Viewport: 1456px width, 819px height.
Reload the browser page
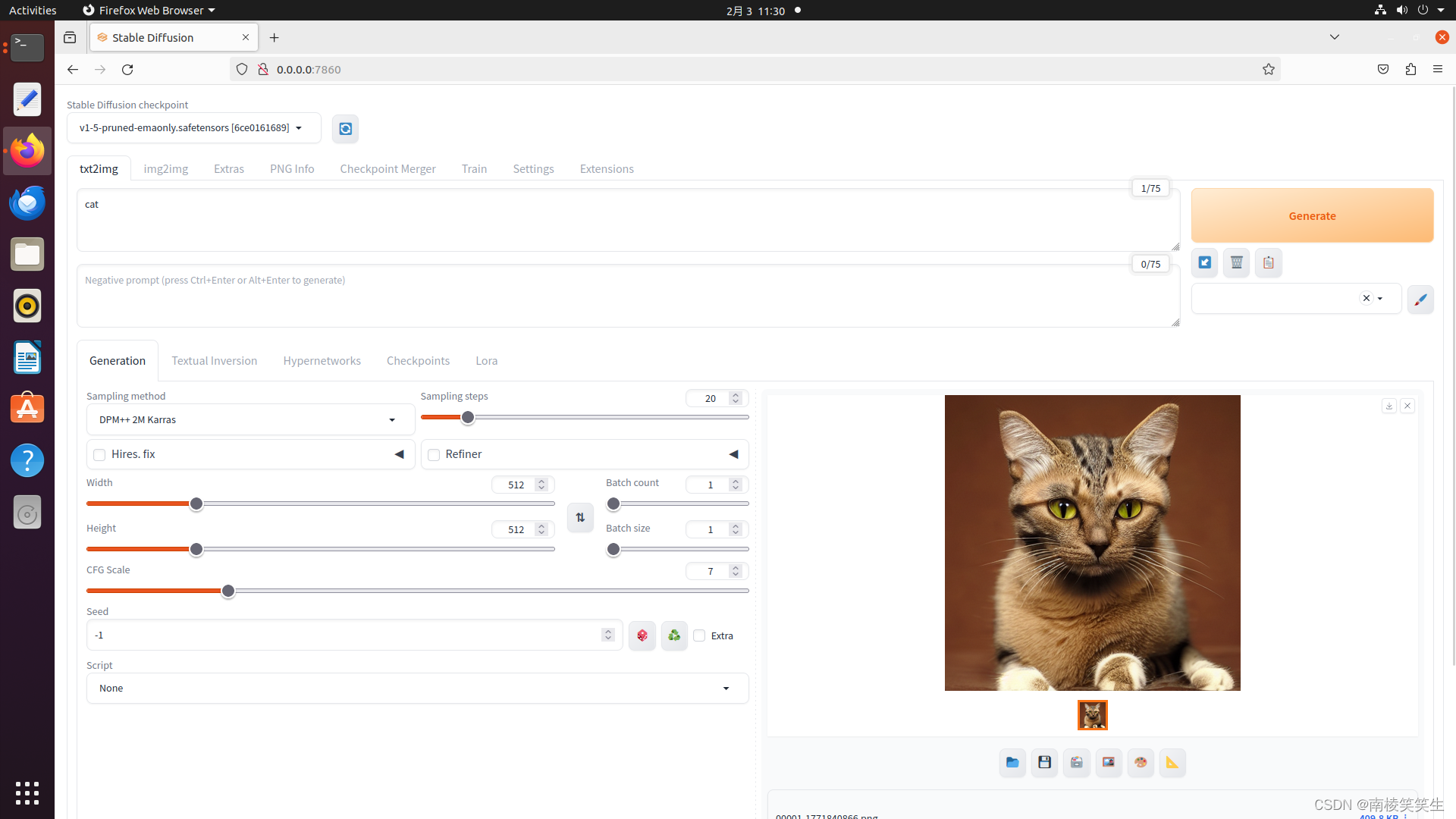tap(127, 69)
